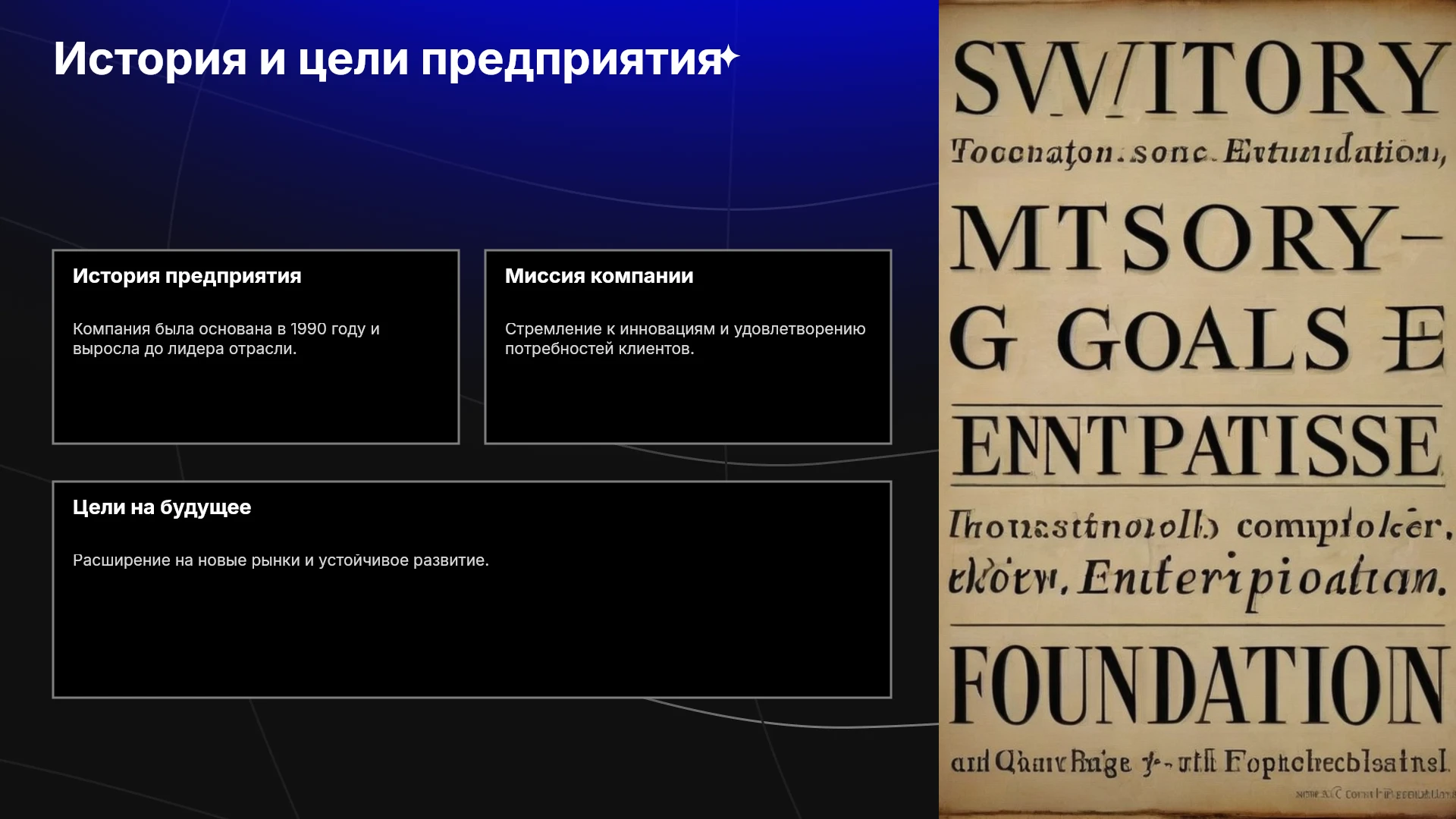This screenshot has height=819, width=1456.
Task: Click the word GOALS in the poster image
Action: click(x=1203, y=339)
